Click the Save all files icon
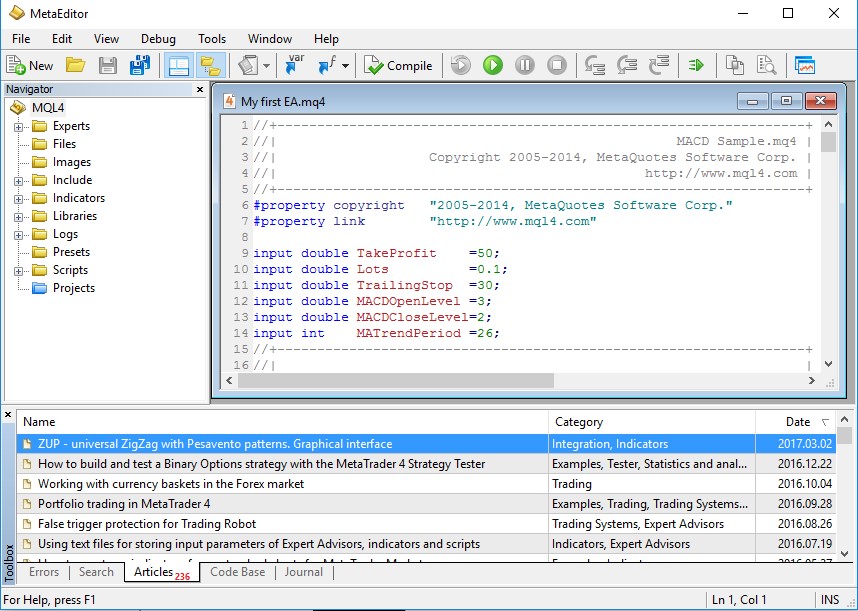 [140, 66]
